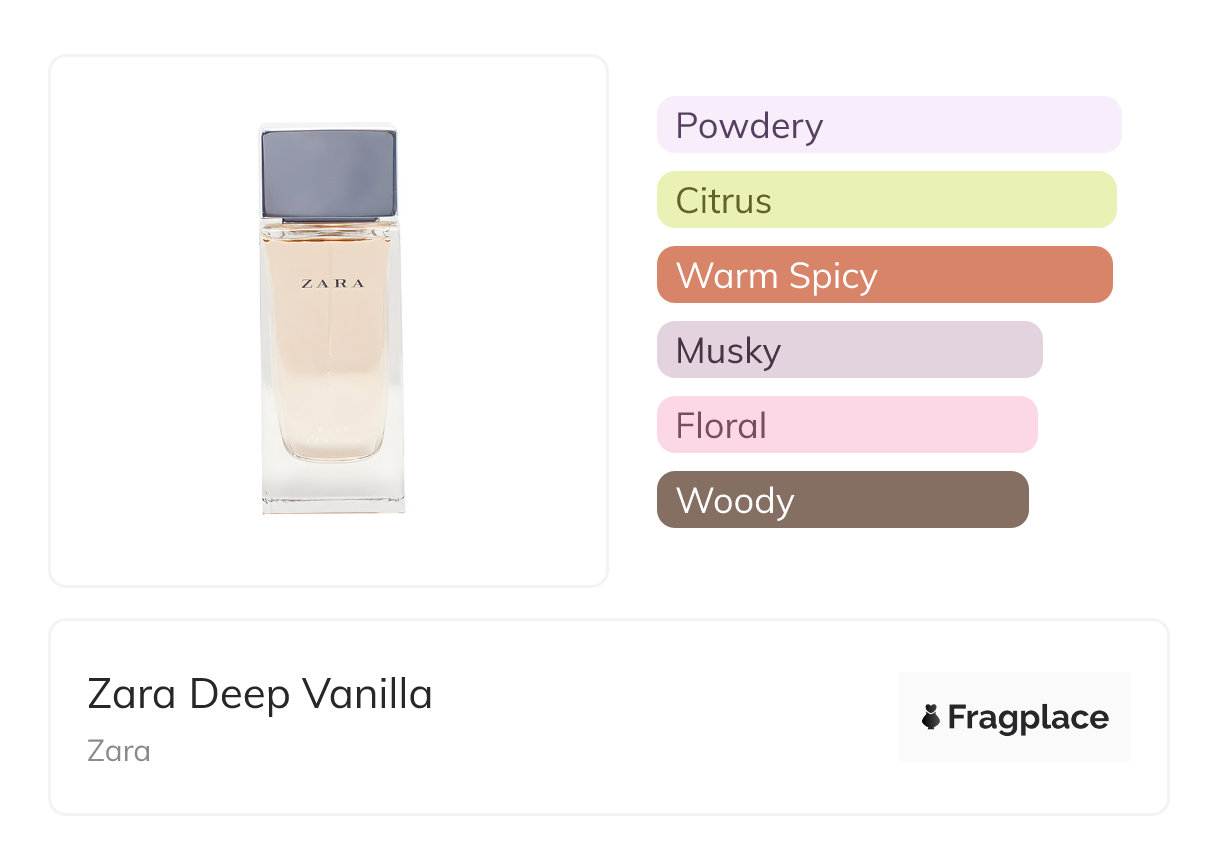
Task: Click the bottle's clear glass base
Action: tap(333, 488)
